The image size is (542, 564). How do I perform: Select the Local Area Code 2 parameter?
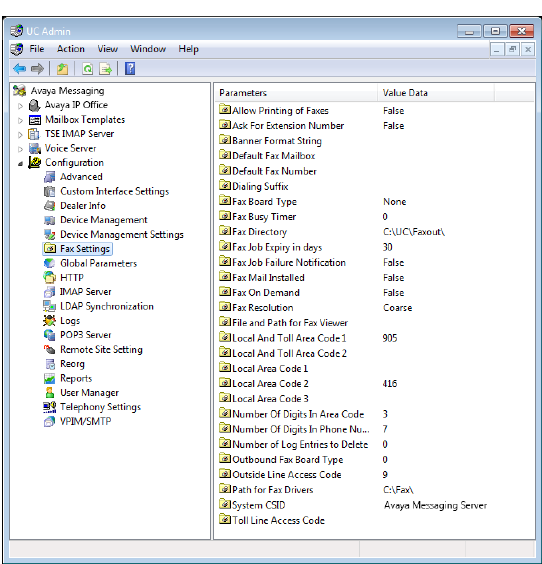[264, 383]
